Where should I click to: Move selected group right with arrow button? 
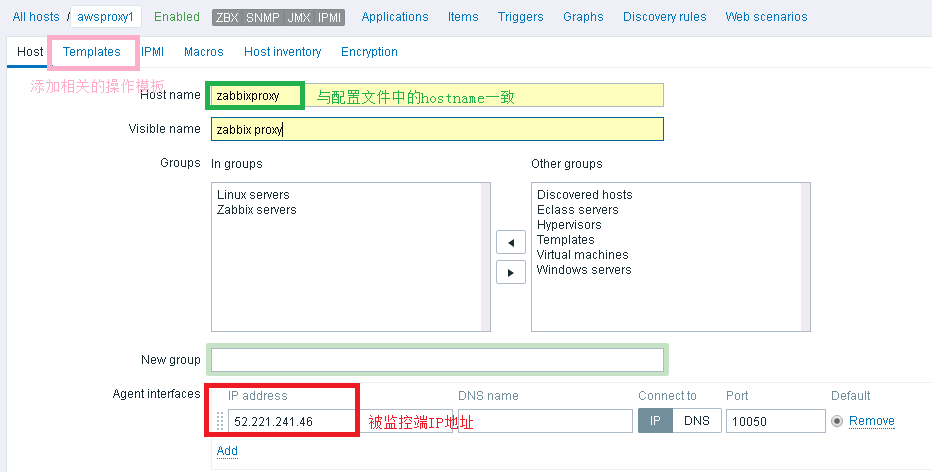click(x=511, y=273)
